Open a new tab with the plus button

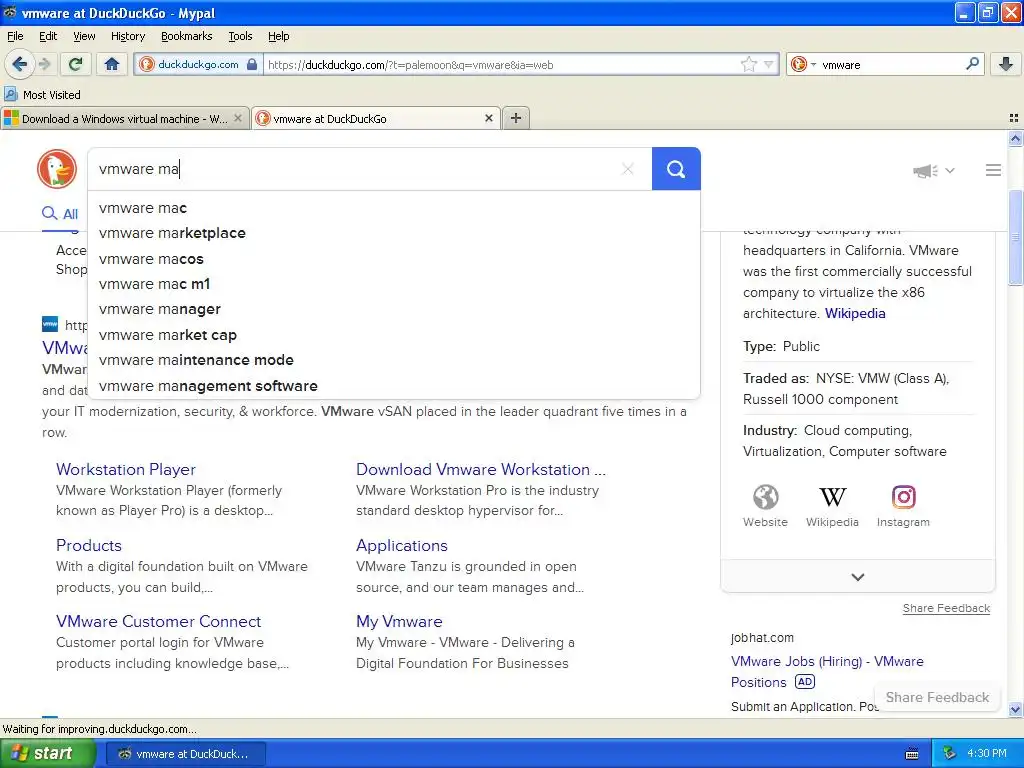pos(516,118)
